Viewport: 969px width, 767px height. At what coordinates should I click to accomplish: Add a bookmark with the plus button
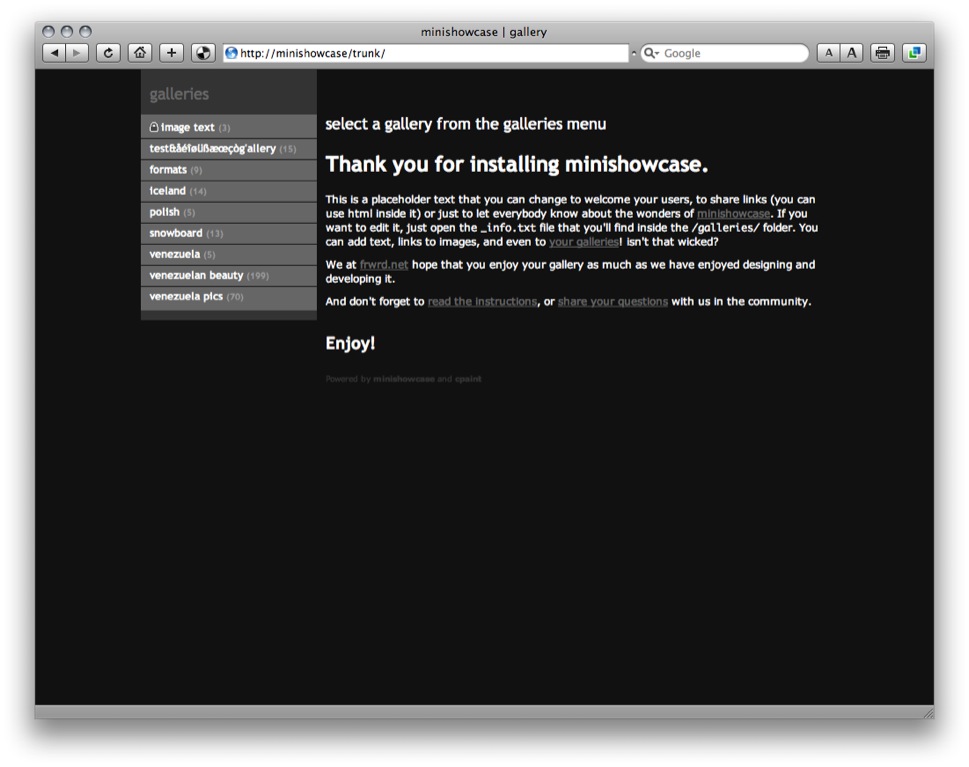(171, 53)
